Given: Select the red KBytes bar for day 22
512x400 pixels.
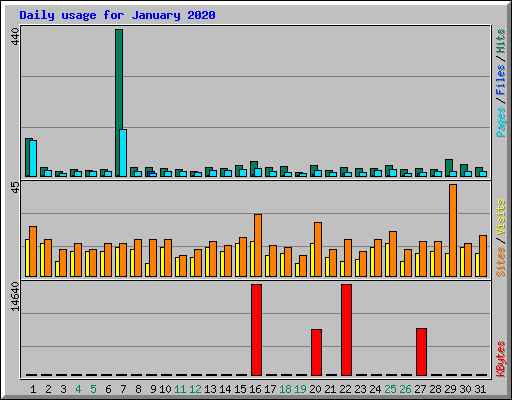Looking at the screenshot, I should click(346, 330).
